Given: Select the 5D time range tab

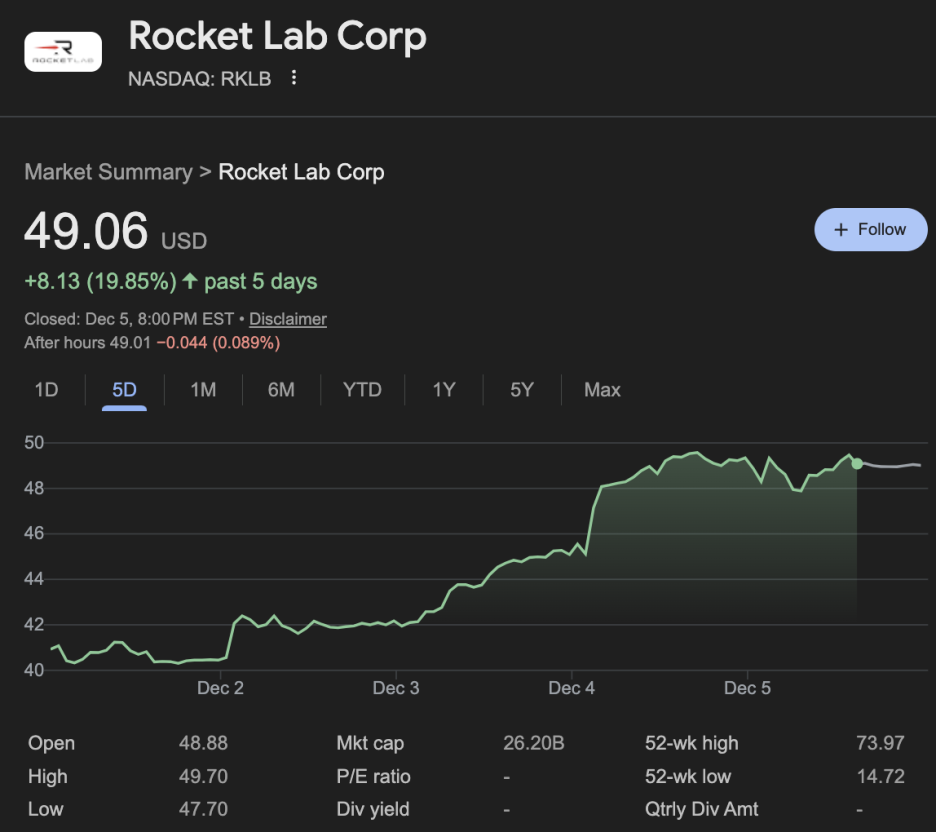Looking at the screenshot, I should [x=124, y=390].
